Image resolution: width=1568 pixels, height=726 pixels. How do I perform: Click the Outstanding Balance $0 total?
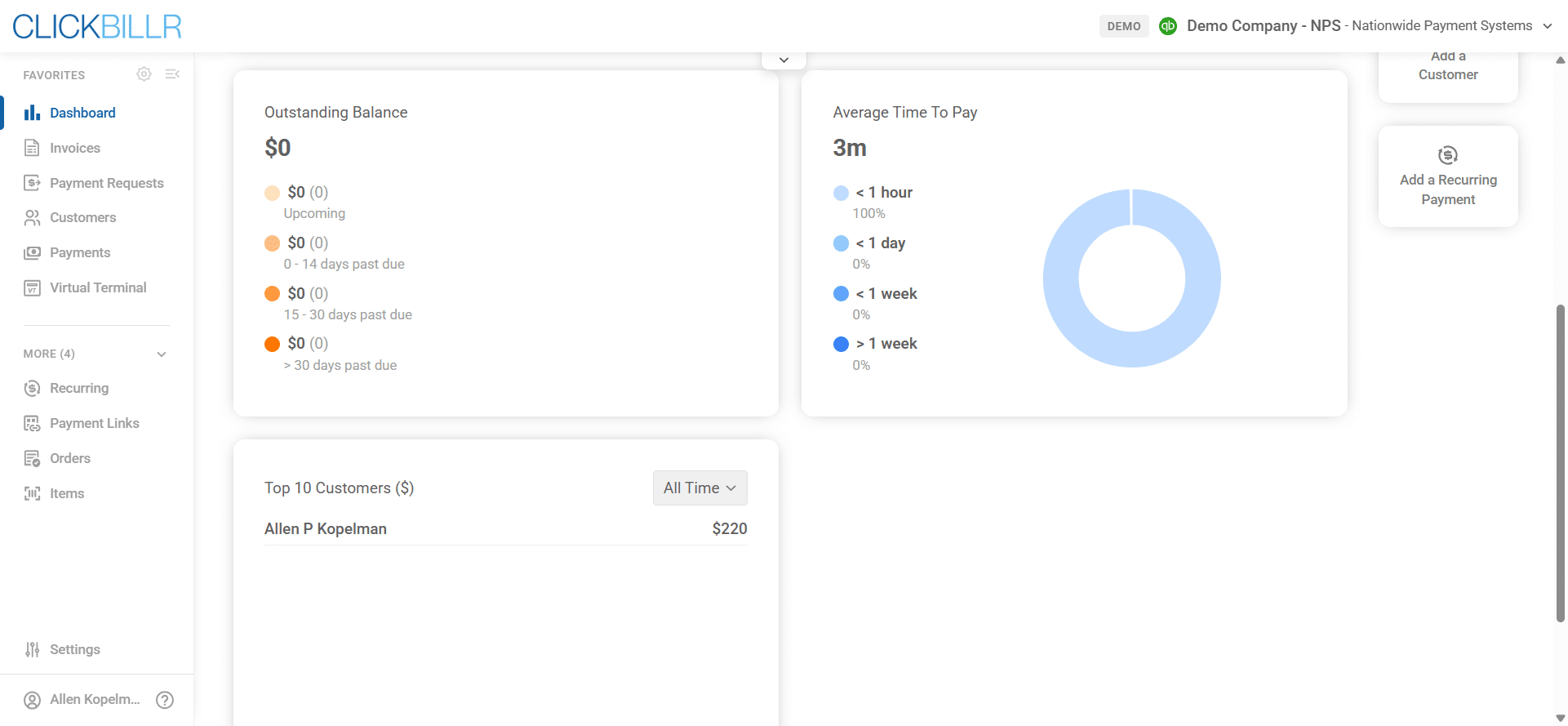point(278,148)
